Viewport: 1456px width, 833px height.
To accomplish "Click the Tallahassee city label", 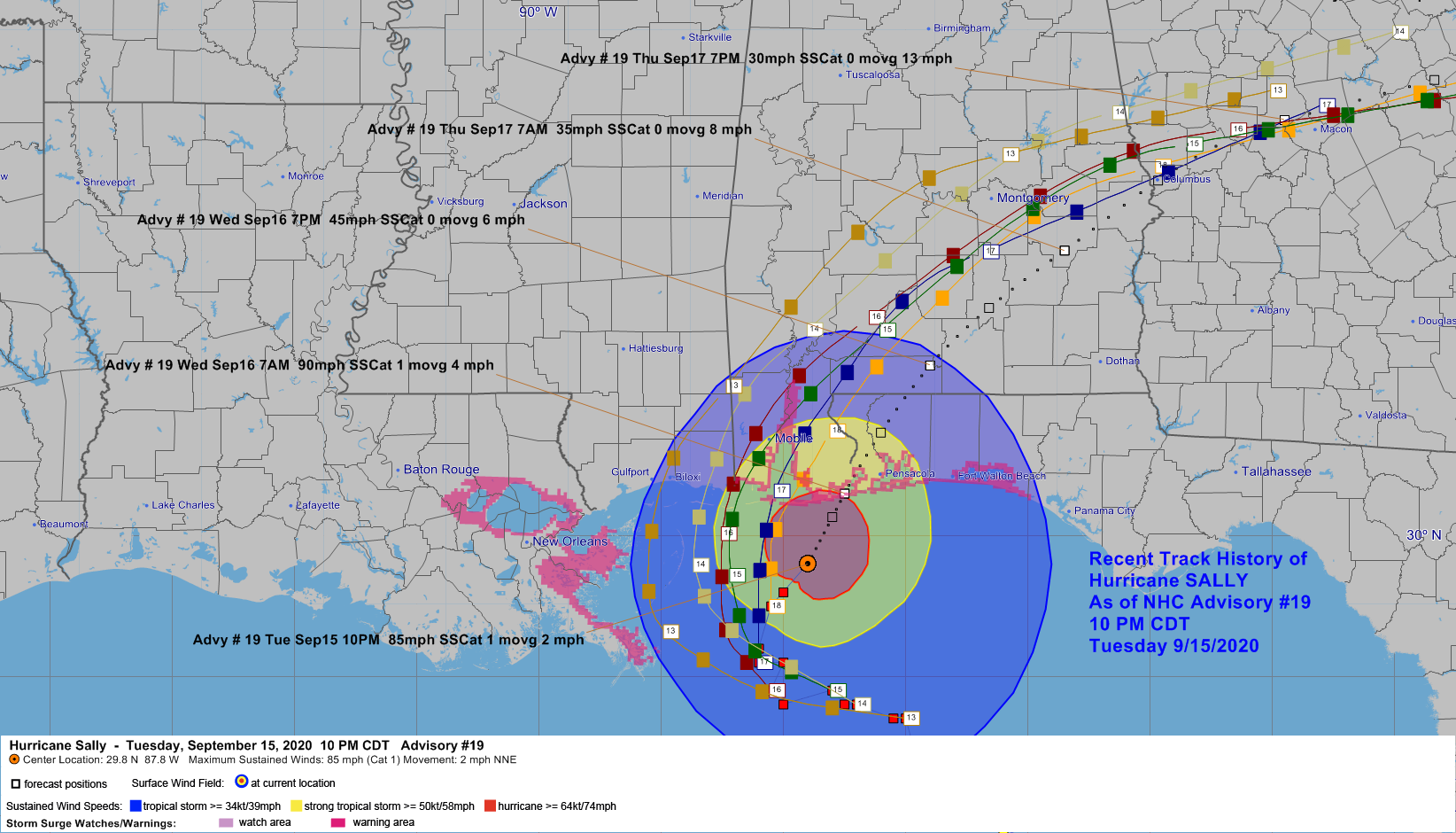I will coord(1276,471).
